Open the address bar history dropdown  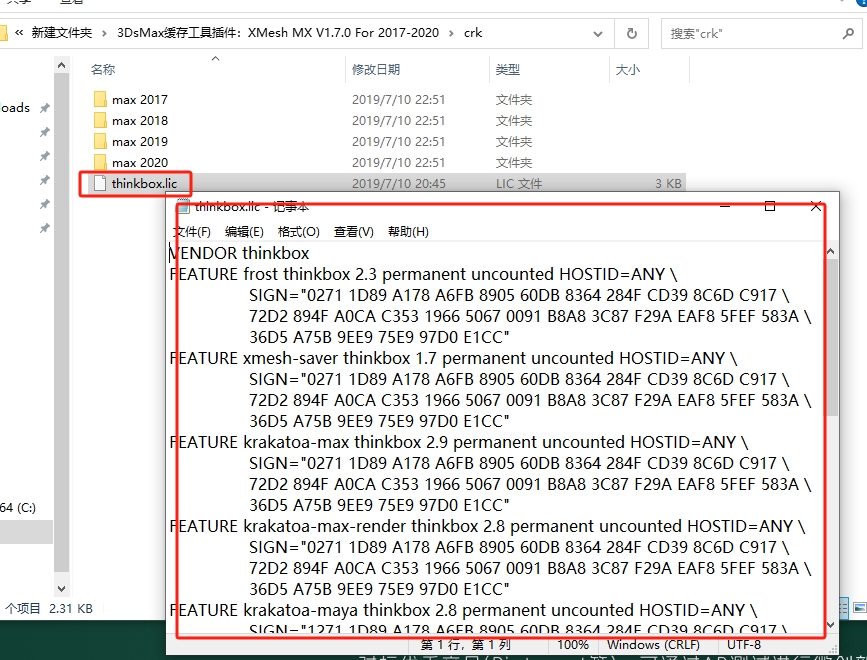coord(598,34)
